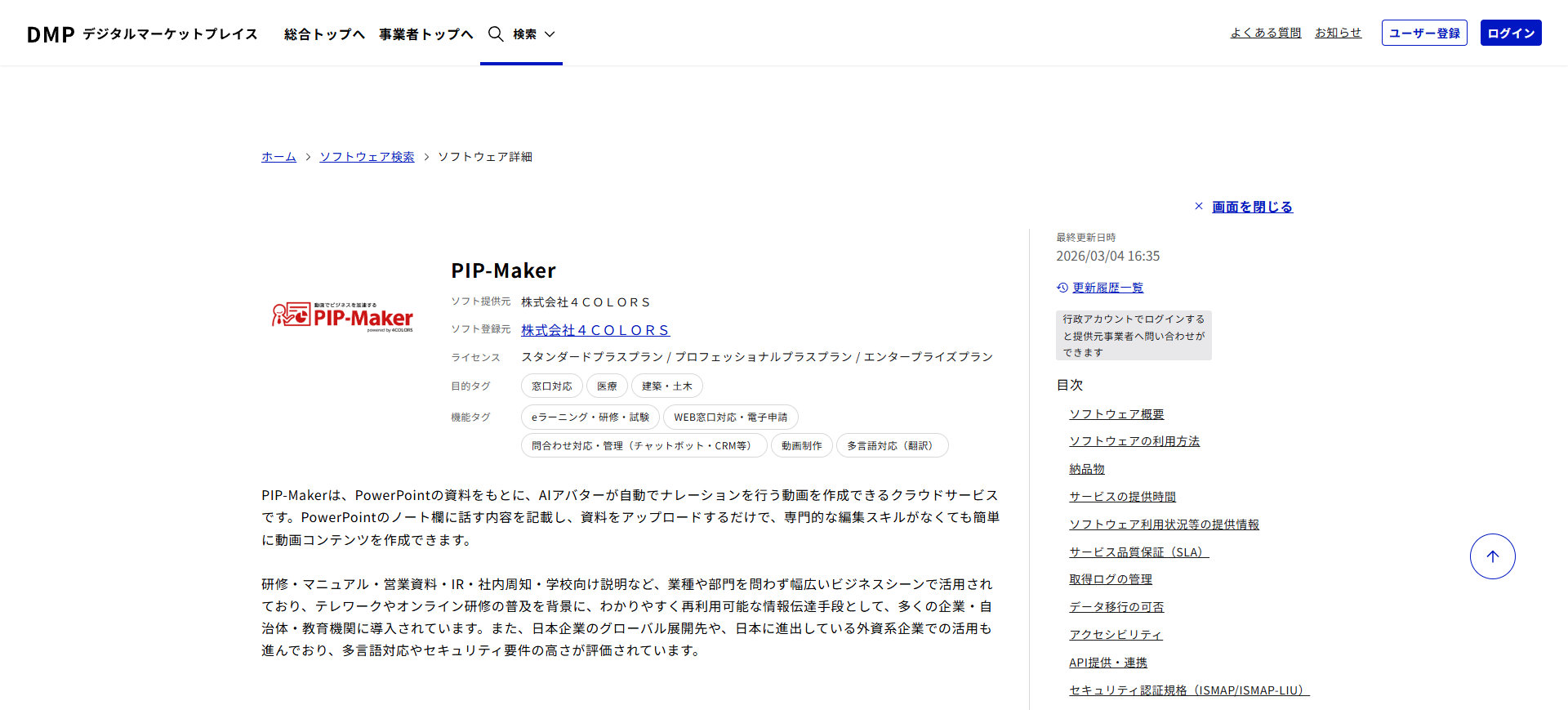Jump to セキュリティ認証規格（ISMAP/ISMAP-LIU） section

point(1189,690)
